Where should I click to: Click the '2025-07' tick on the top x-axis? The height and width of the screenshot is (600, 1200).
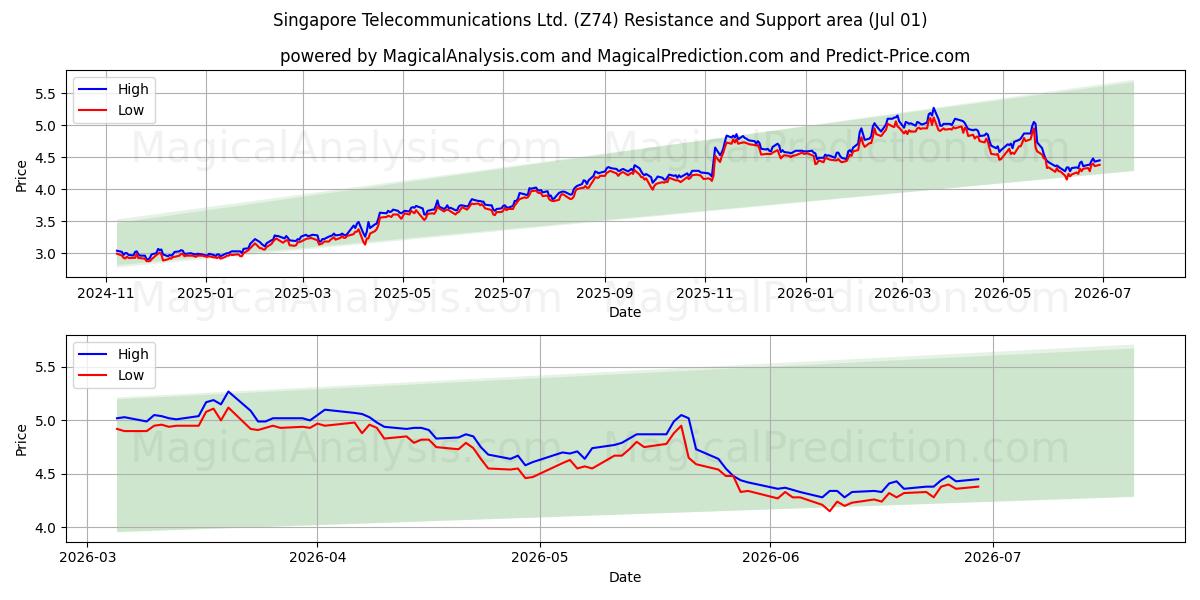coord(503,294)
